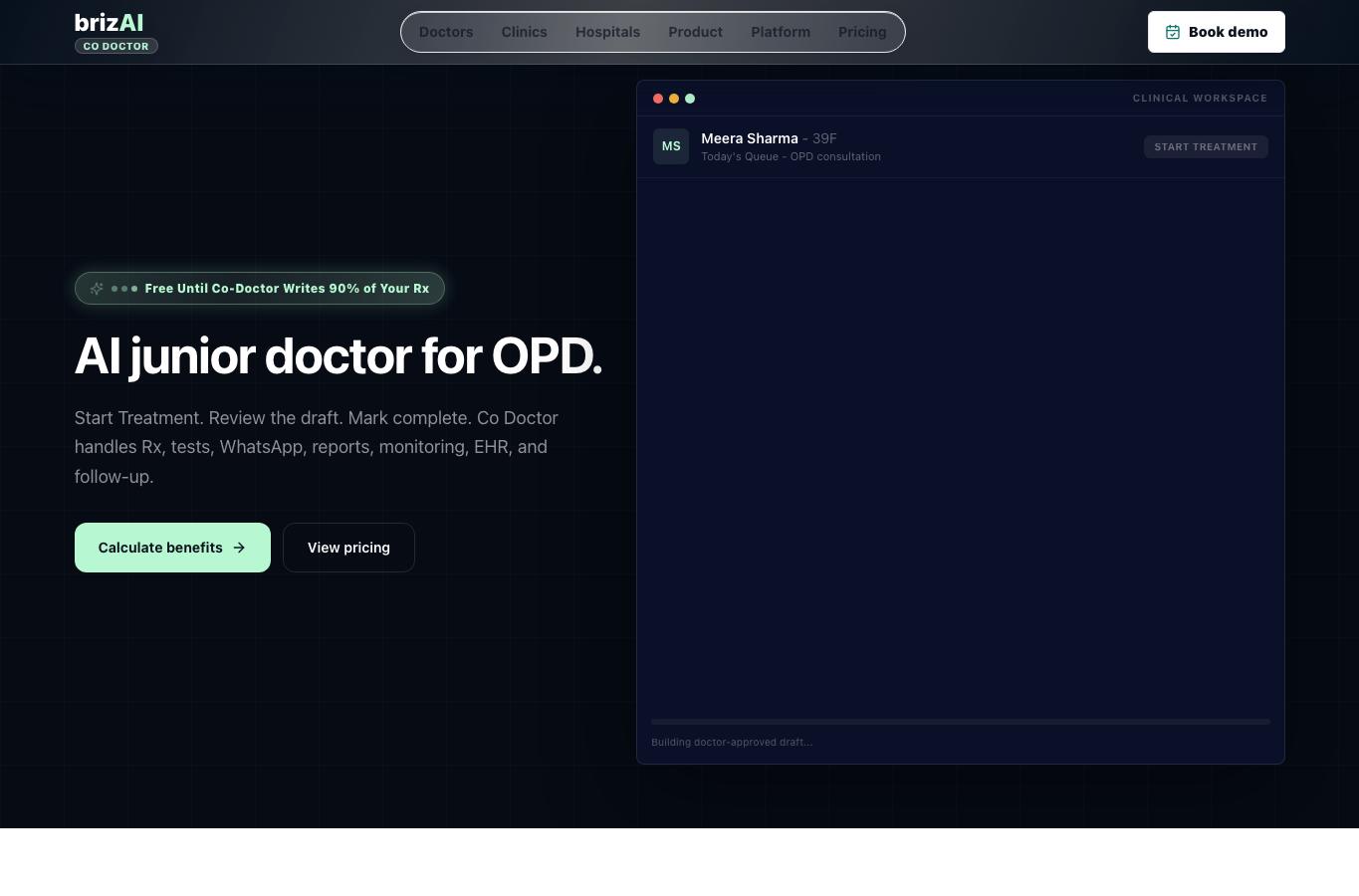Select Product in the top navigation
Screen dimensions: 1359x896
tap(695, 32)
